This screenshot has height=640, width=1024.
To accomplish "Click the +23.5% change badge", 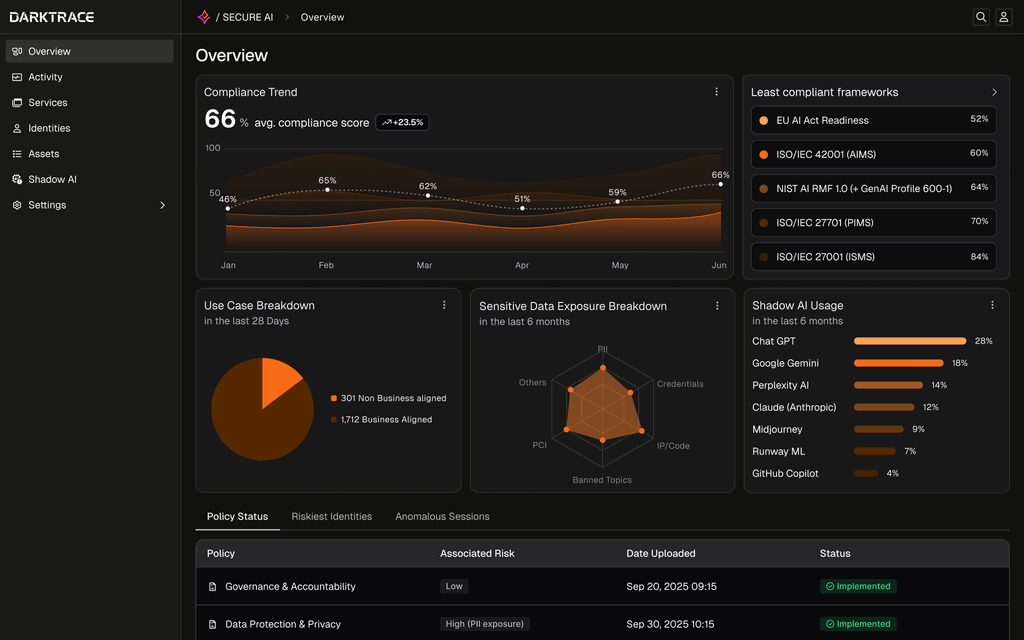I will pos(402,122).
